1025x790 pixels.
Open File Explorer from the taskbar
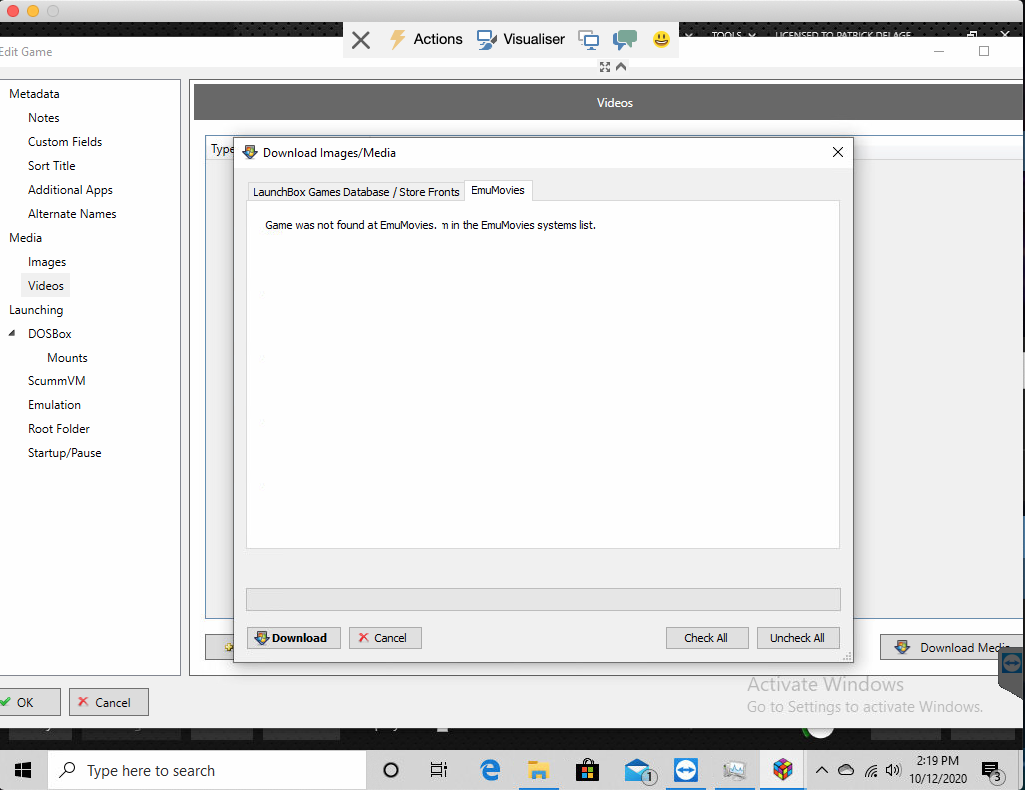538,770
